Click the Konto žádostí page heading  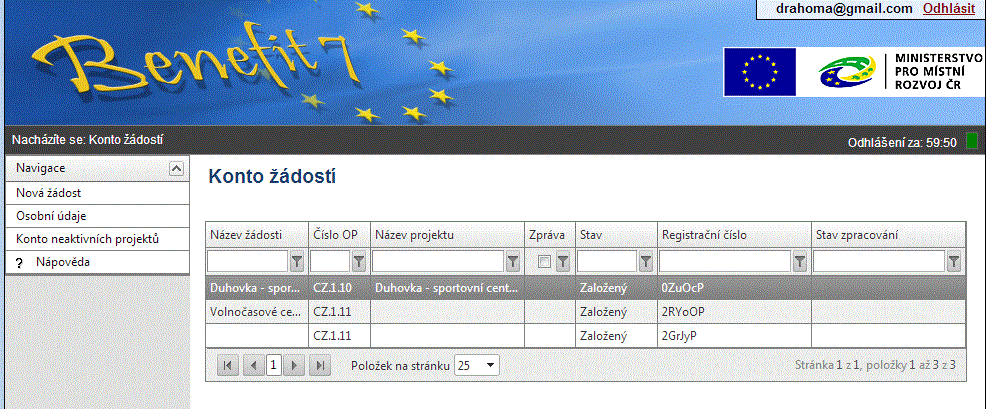pos(272,177)
